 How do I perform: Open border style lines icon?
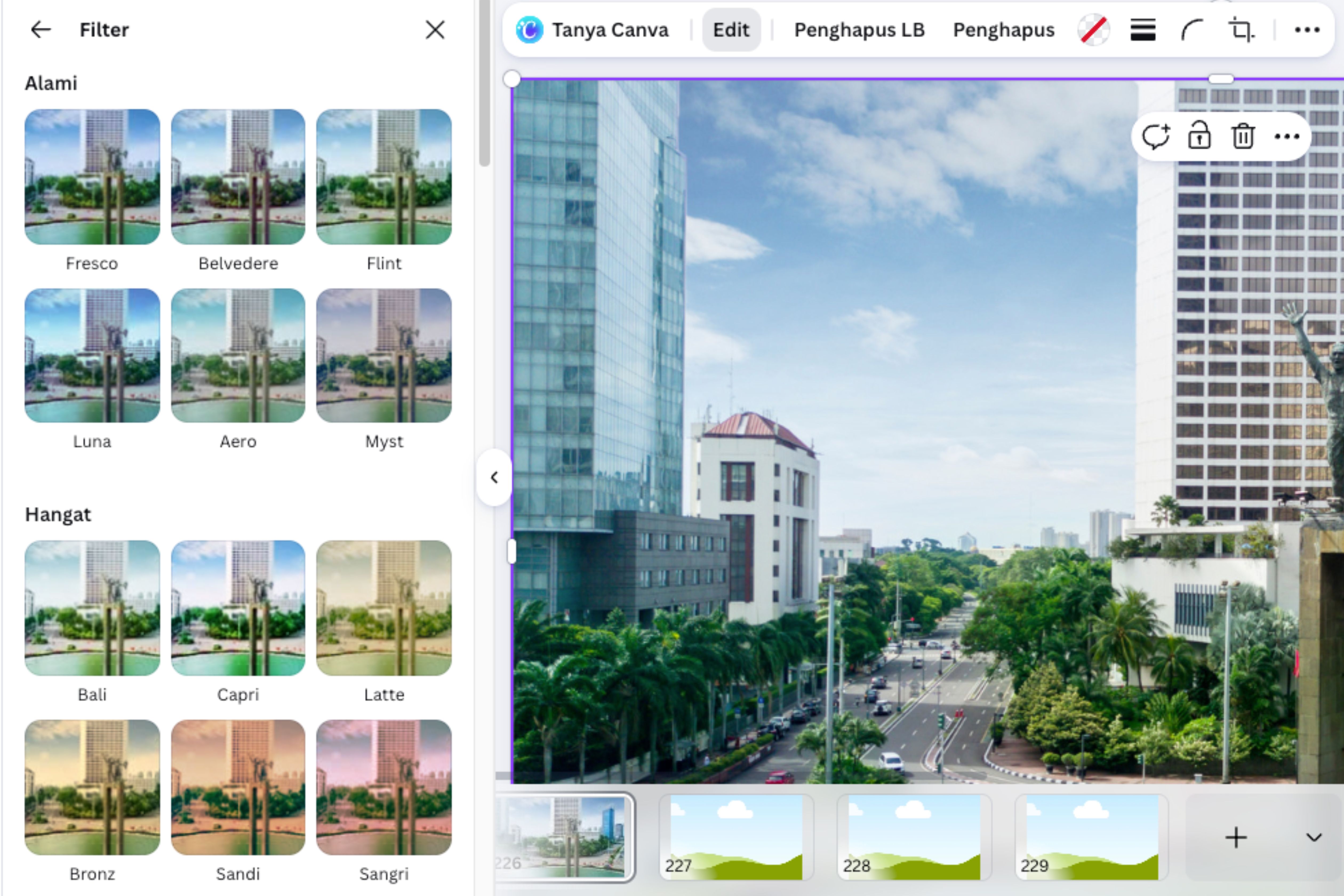tap(1143, 30)
